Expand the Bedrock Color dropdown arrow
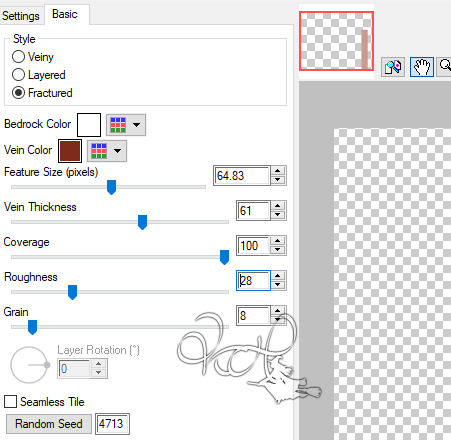This screenshot has height=440, width=451. pos(136,125)
